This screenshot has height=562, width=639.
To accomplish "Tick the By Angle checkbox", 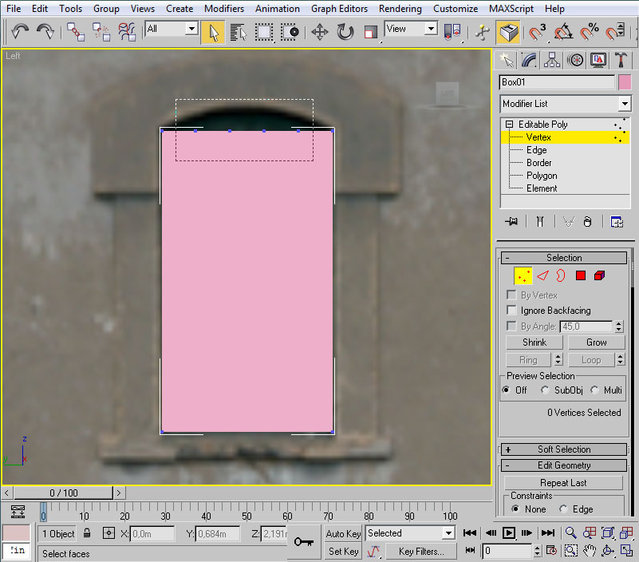I will pos(512,327).
